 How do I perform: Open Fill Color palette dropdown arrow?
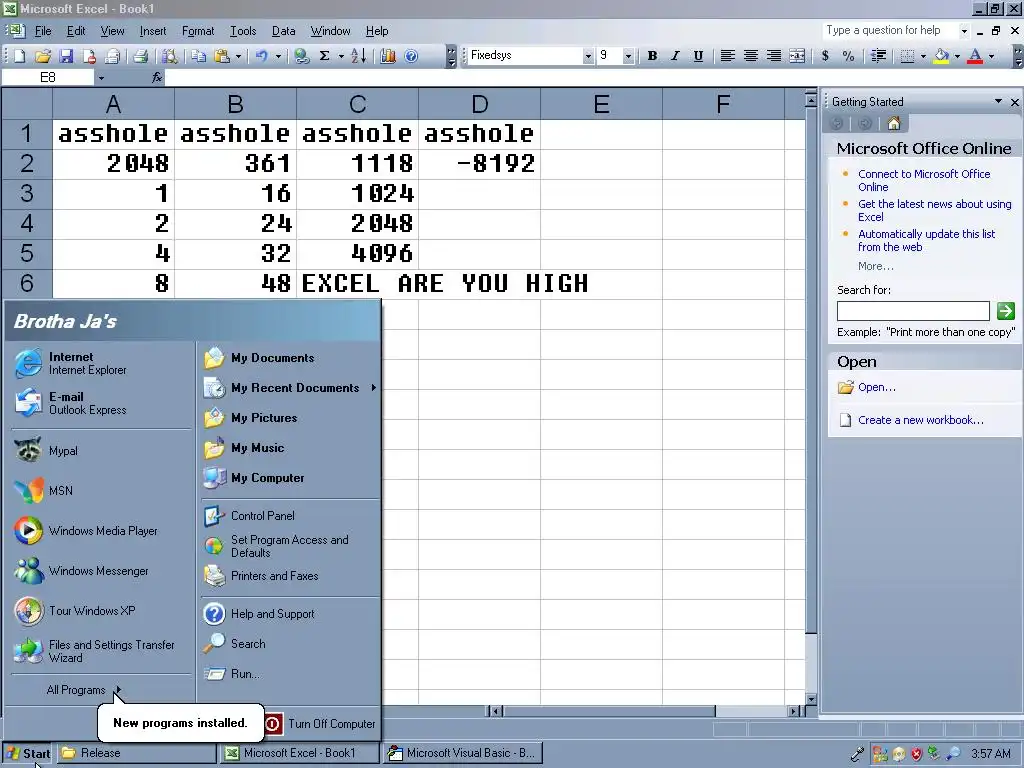[957, 56]
